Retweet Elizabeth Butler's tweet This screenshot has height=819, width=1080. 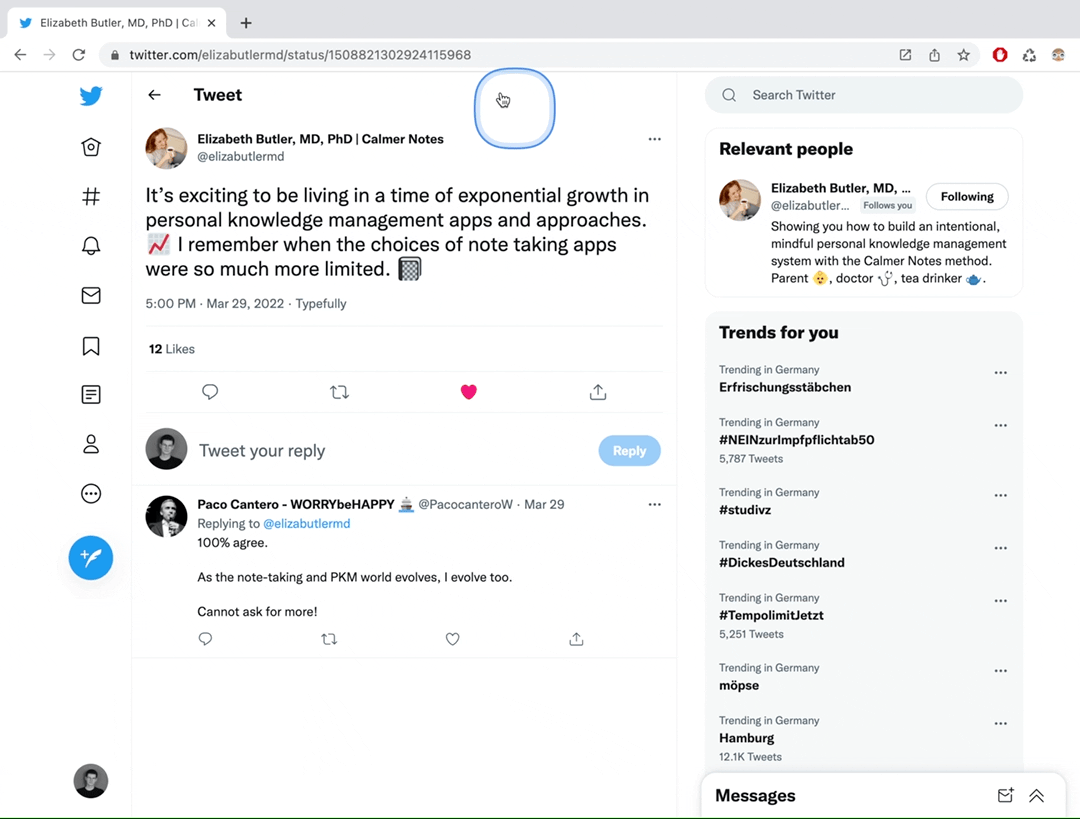(x=340, y=392)
